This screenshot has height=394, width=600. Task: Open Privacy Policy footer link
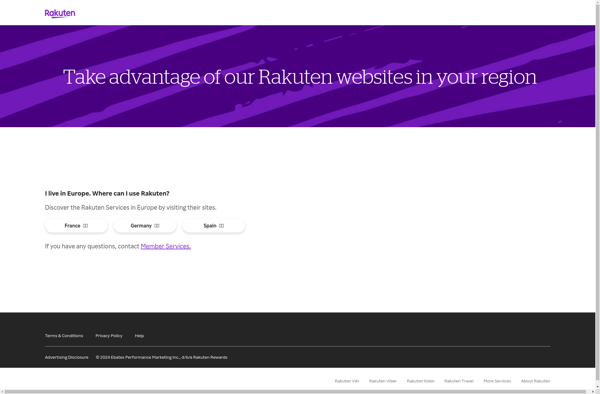pos(109,336)
